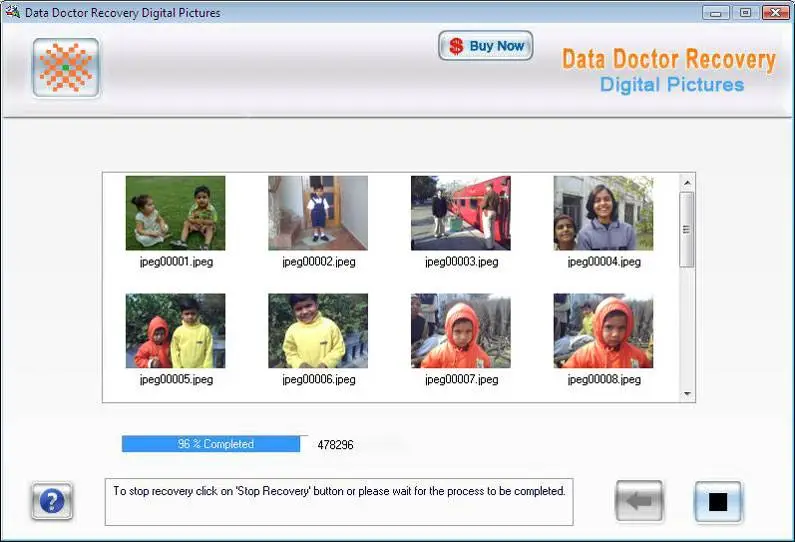Click the Digital Pictures subtitle text
Screen dimensions: 795x542
coord(672,85)
